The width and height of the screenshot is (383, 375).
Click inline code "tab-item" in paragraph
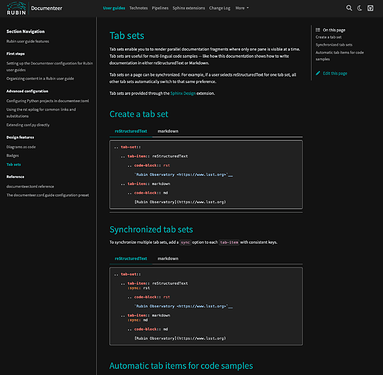pos(229,242)
